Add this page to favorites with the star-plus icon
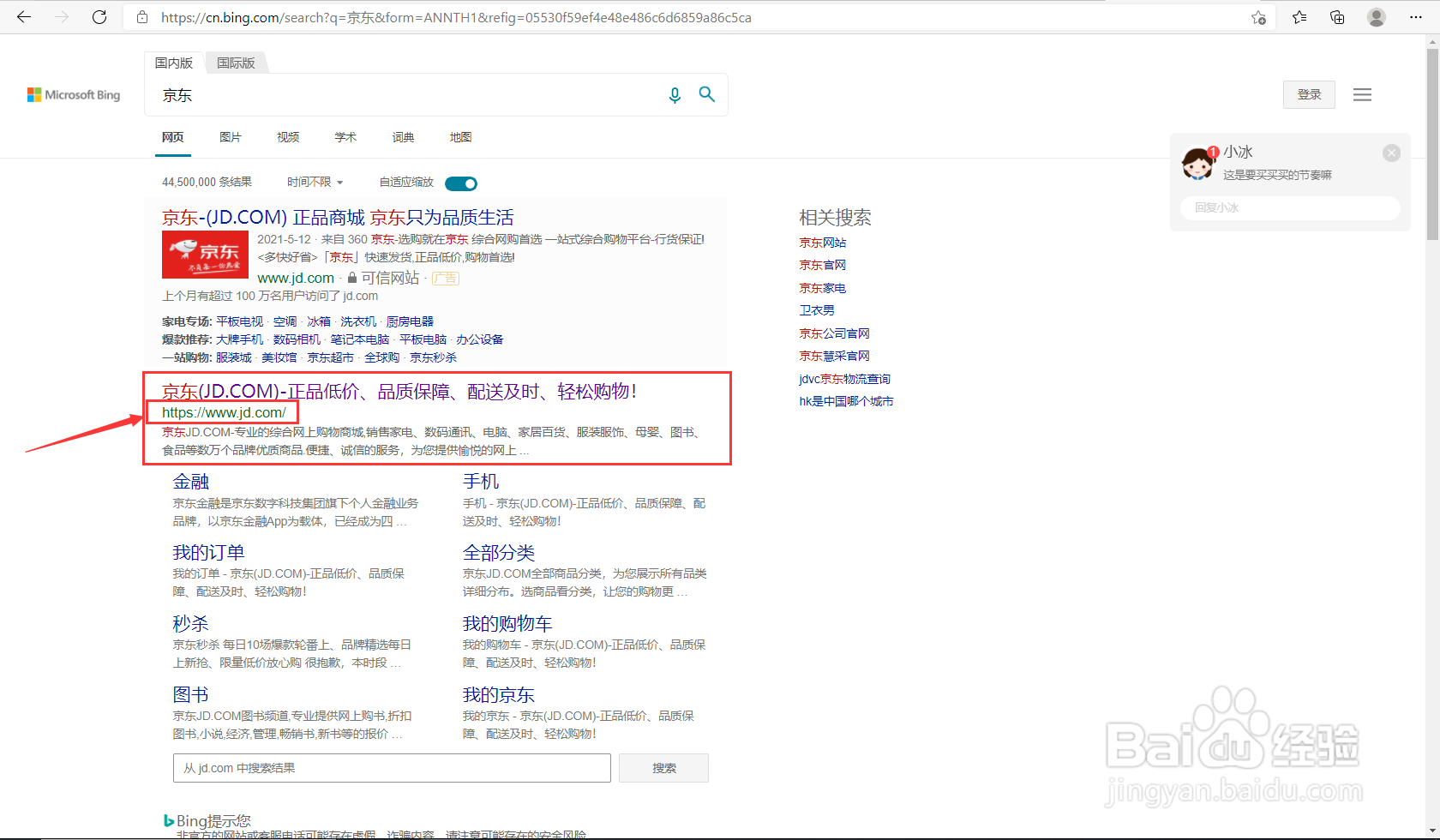 pyautogui.click(x=1258, y=17)
